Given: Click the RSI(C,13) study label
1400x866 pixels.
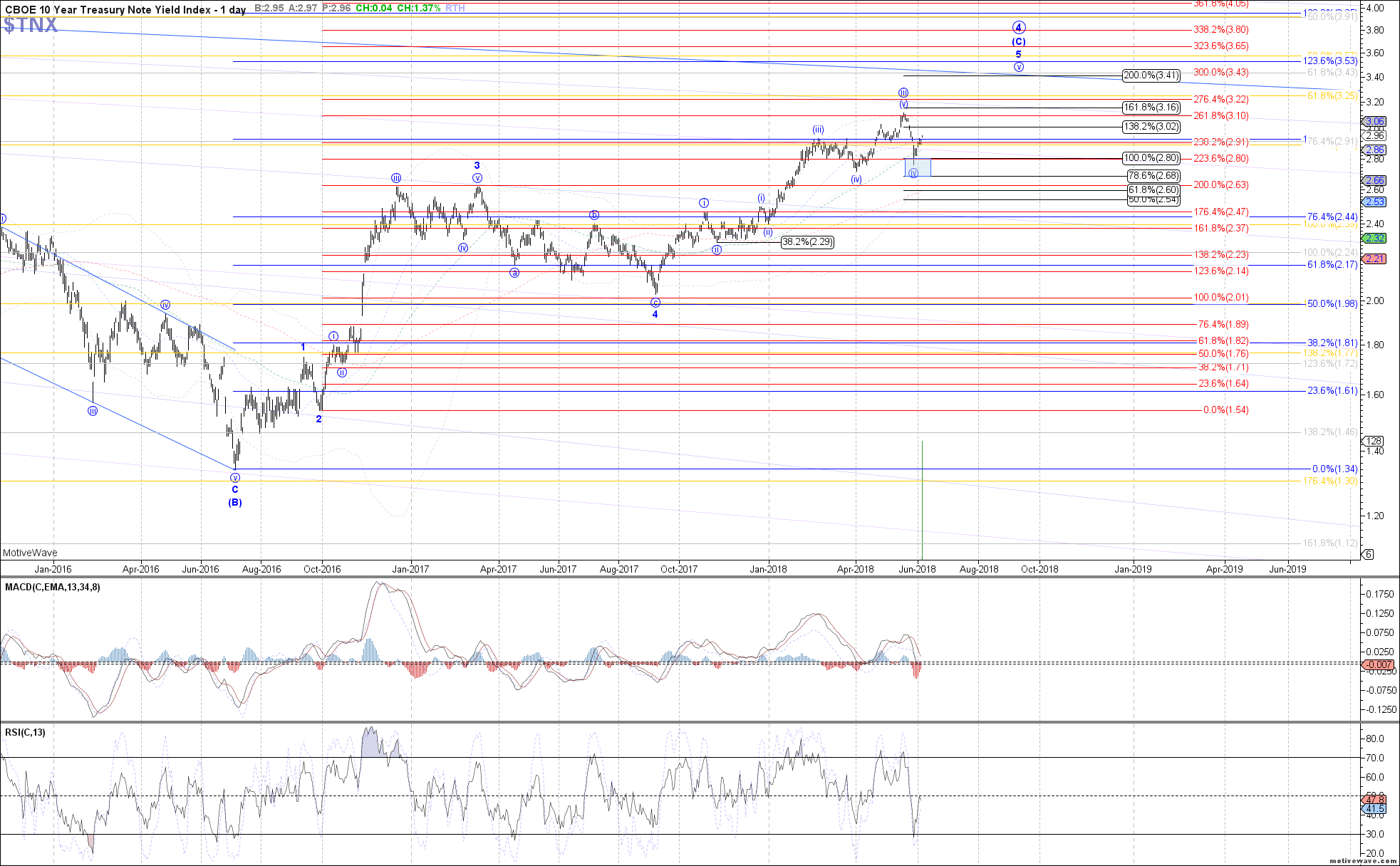Looking at the screenshot, I should point(25,732).
